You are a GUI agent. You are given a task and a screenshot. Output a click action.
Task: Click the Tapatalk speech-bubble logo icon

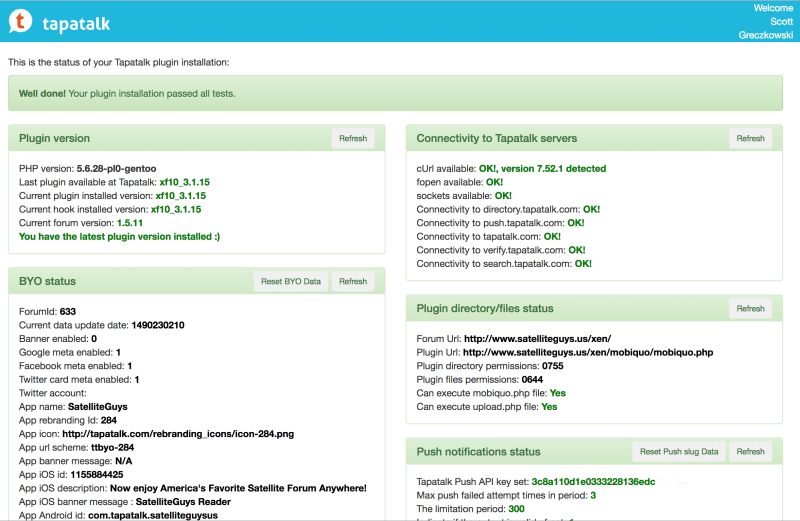tap(20, 21)
